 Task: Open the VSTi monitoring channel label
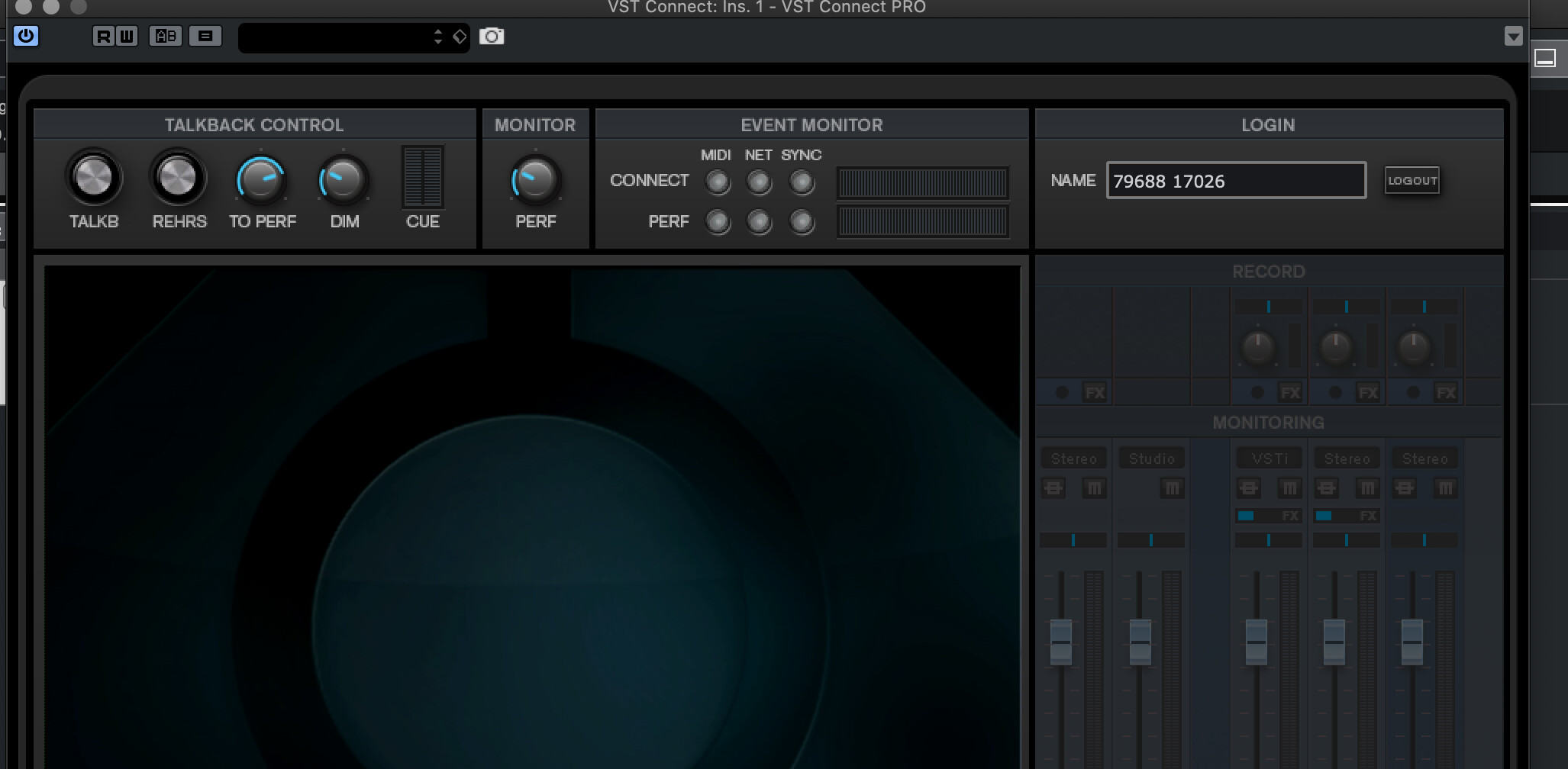[1269, 459]
